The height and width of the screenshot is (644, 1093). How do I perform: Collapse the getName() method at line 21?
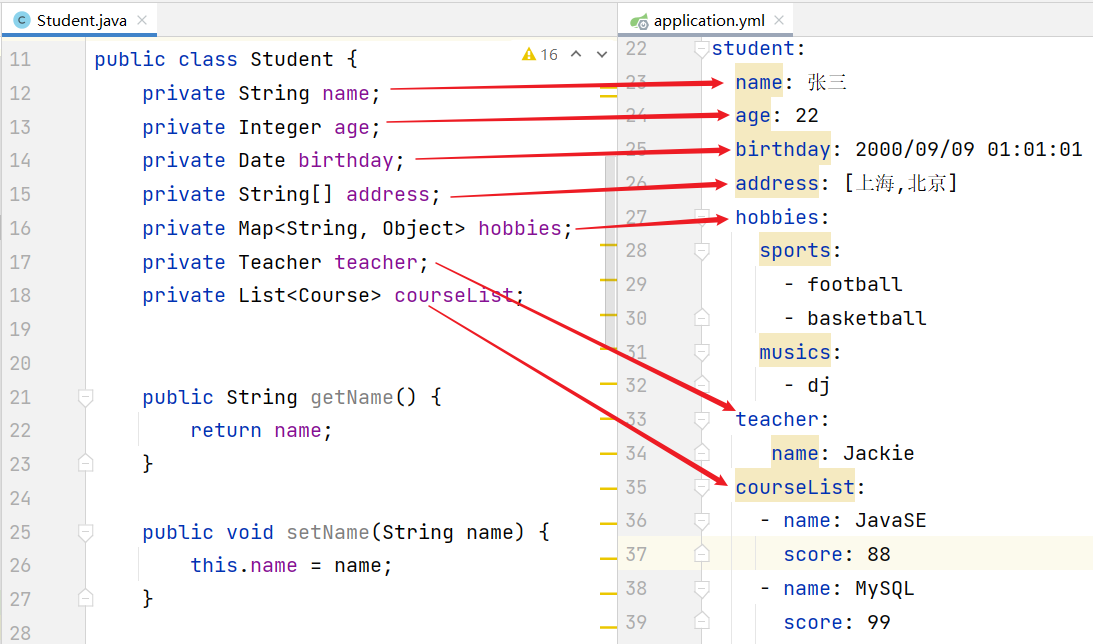[x=86, y=397]
